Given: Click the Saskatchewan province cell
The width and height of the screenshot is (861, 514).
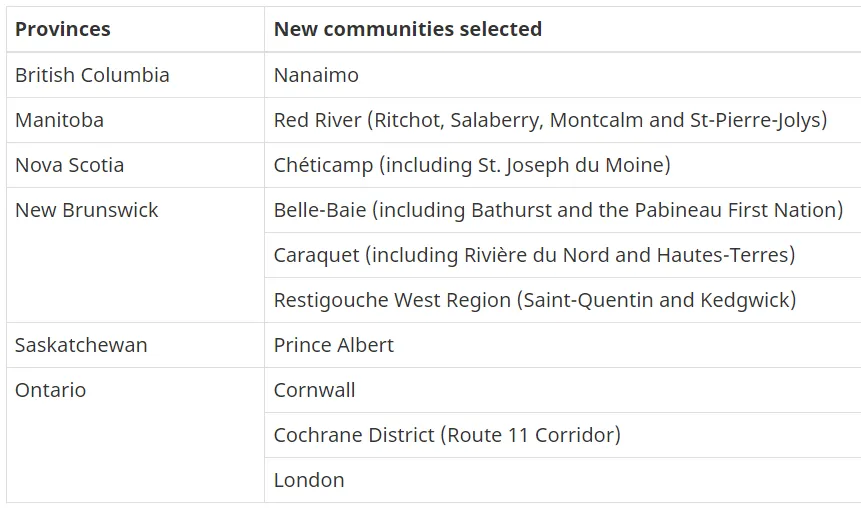Looking at the screenshot, I should (x=81, y=345).
